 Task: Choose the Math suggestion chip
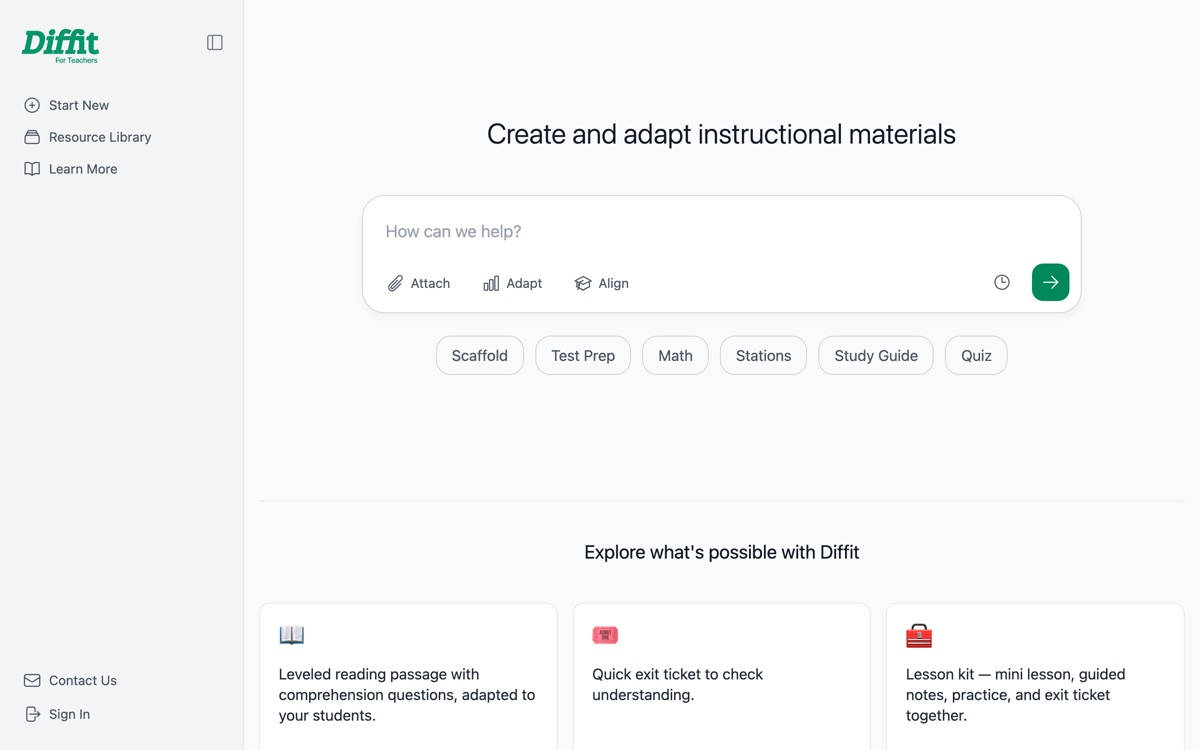675,355
